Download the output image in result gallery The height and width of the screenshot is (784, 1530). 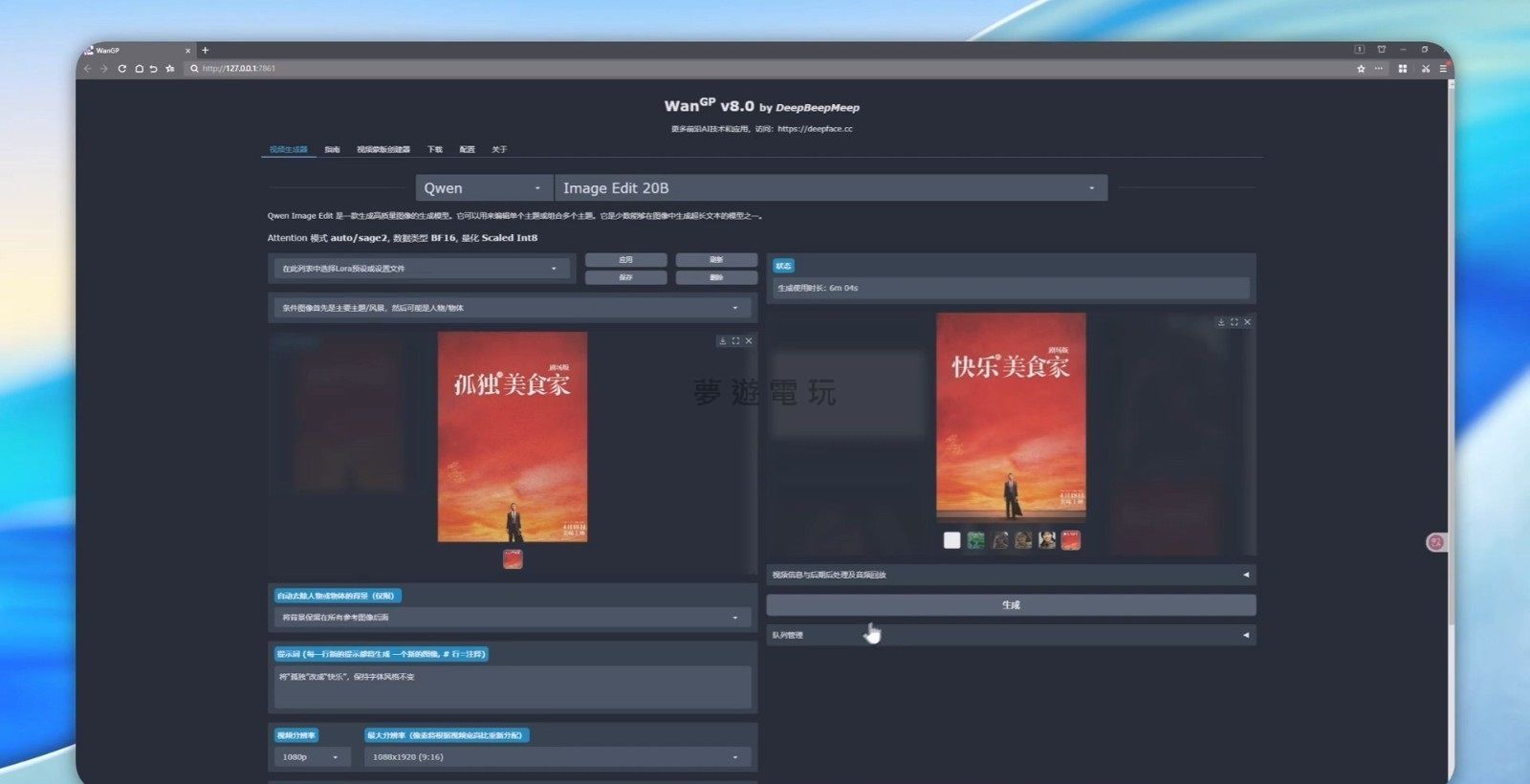[1221, 322]
